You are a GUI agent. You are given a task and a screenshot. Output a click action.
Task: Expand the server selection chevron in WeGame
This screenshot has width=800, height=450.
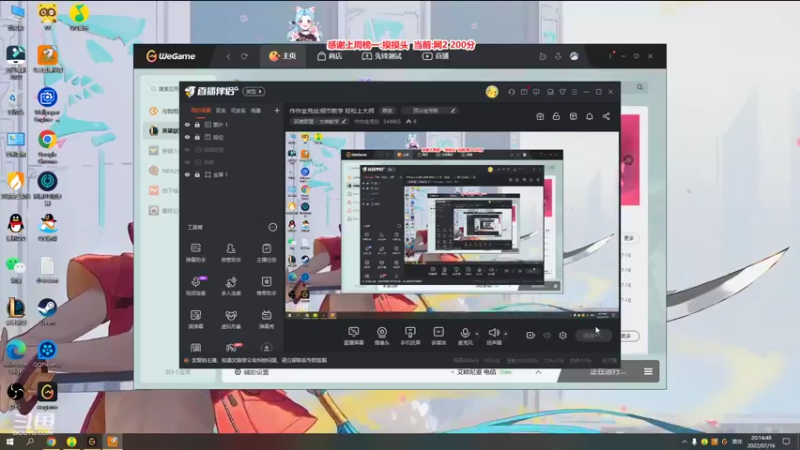click(x=538, y=372)
